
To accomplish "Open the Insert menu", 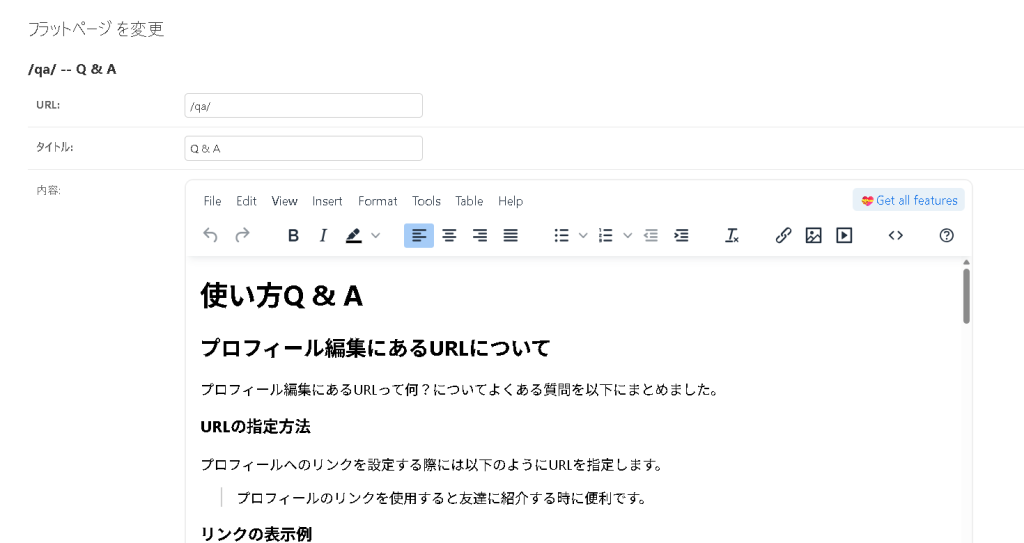I will click(327, 201).
